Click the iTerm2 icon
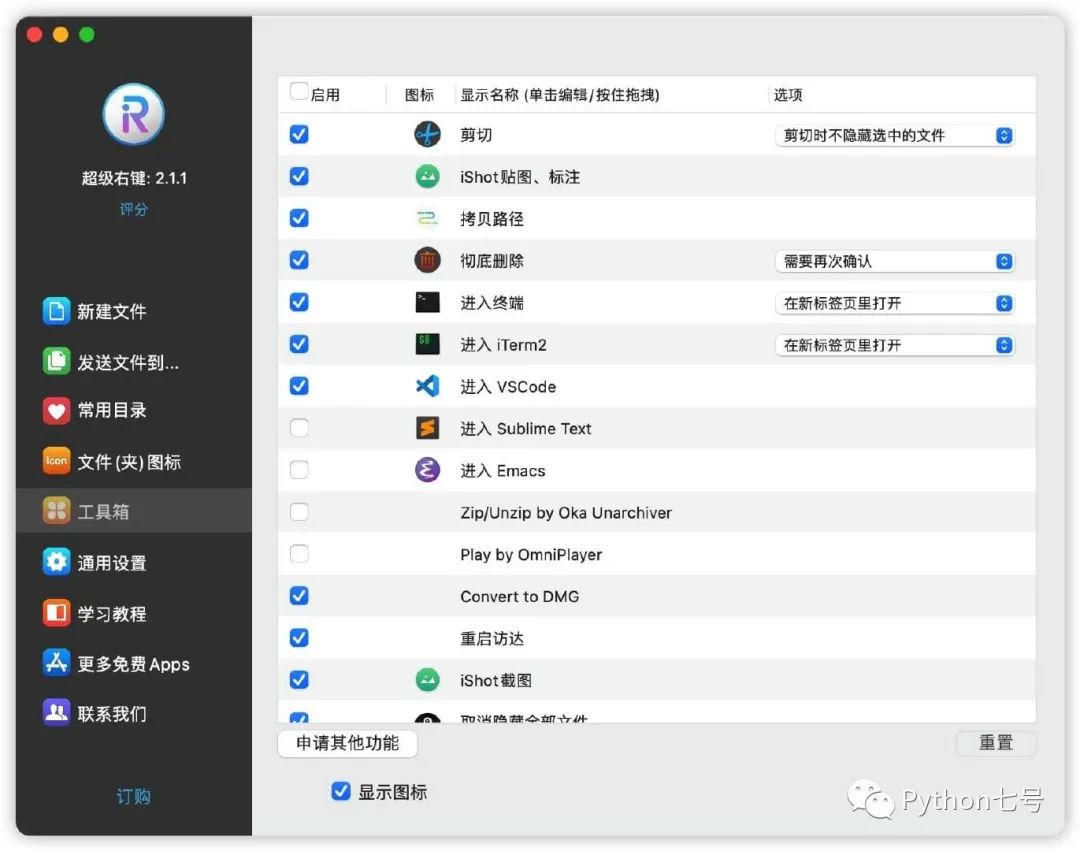This screenshot has width=1080, height=851. coord(427,344)
